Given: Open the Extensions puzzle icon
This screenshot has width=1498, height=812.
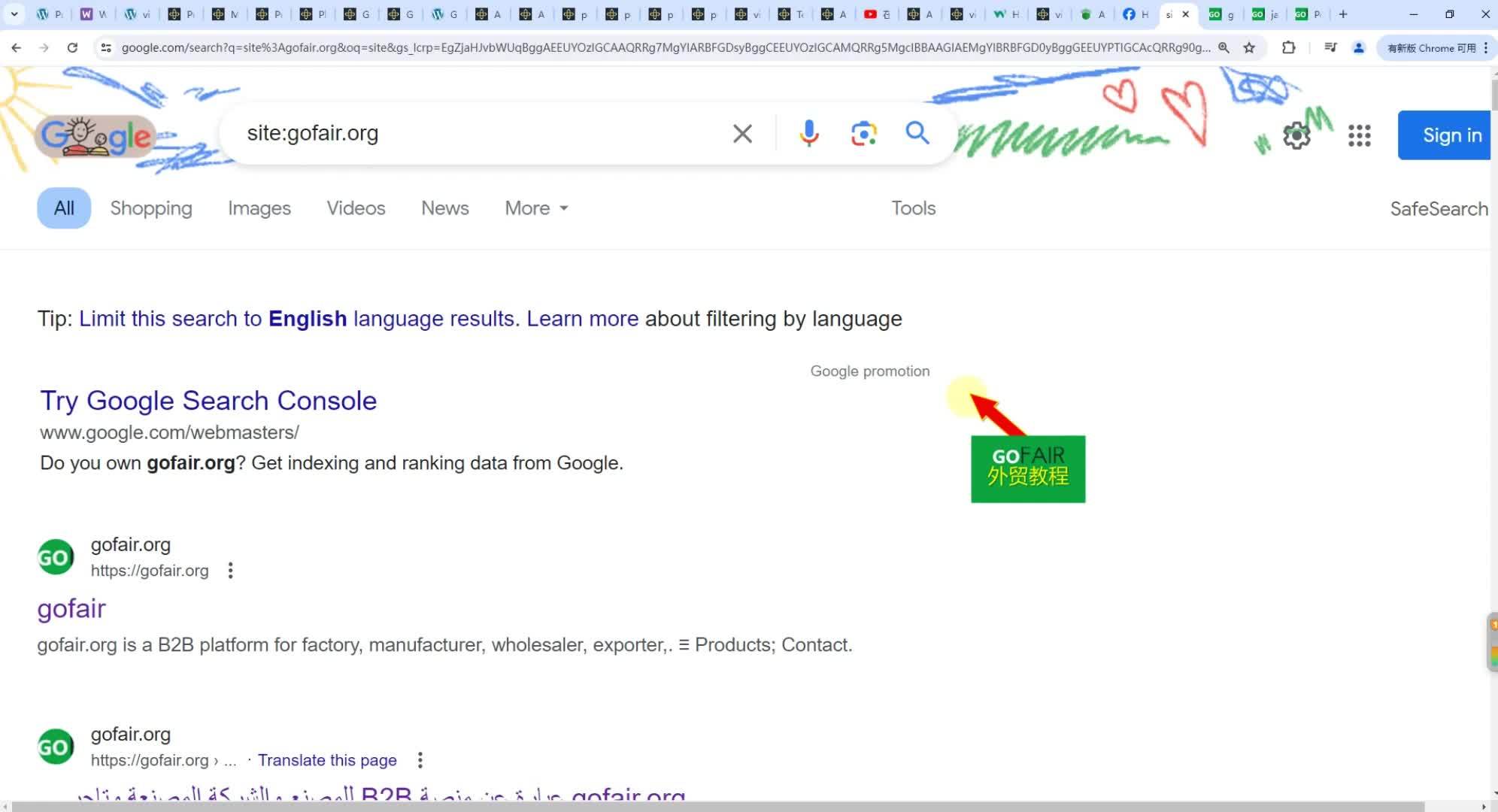Looking at the screenshot, I should 1288,47.
